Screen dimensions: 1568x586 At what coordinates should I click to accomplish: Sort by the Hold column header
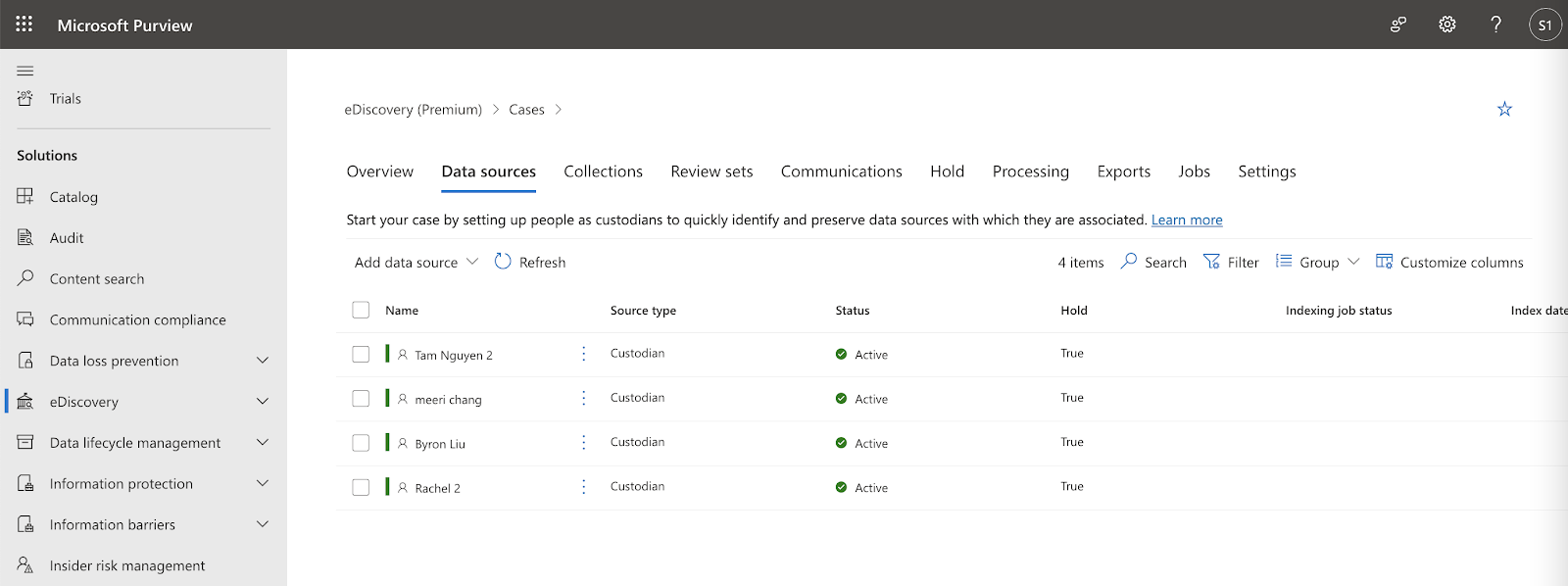(x=1074, y=310)
